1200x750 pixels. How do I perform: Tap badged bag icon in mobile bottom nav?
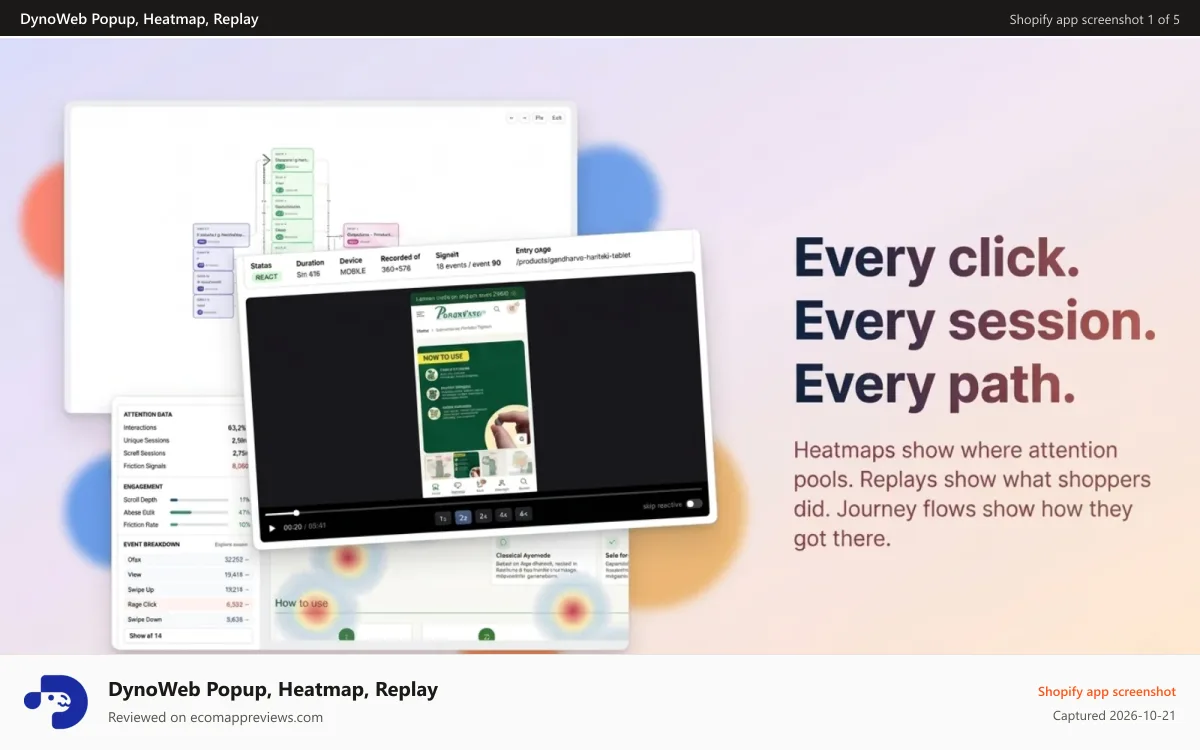click(480, 483)
